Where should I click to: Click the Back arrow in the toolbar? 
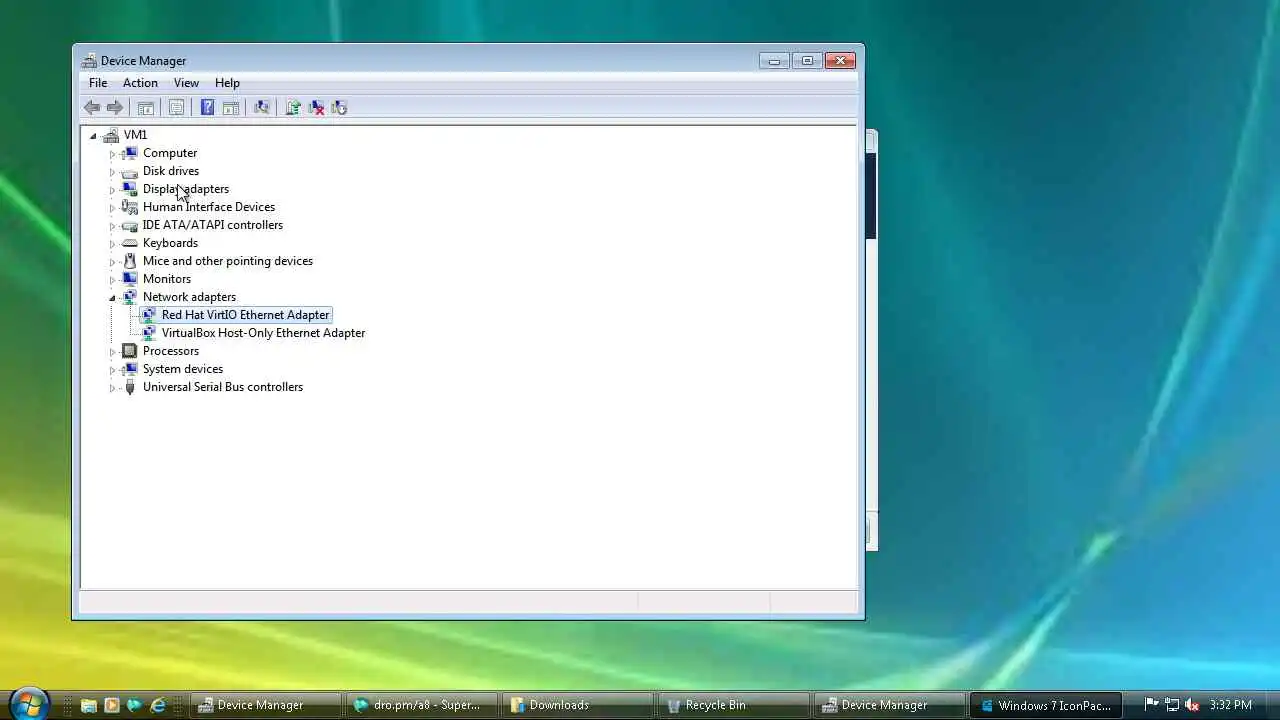click(x=92, y=108)
